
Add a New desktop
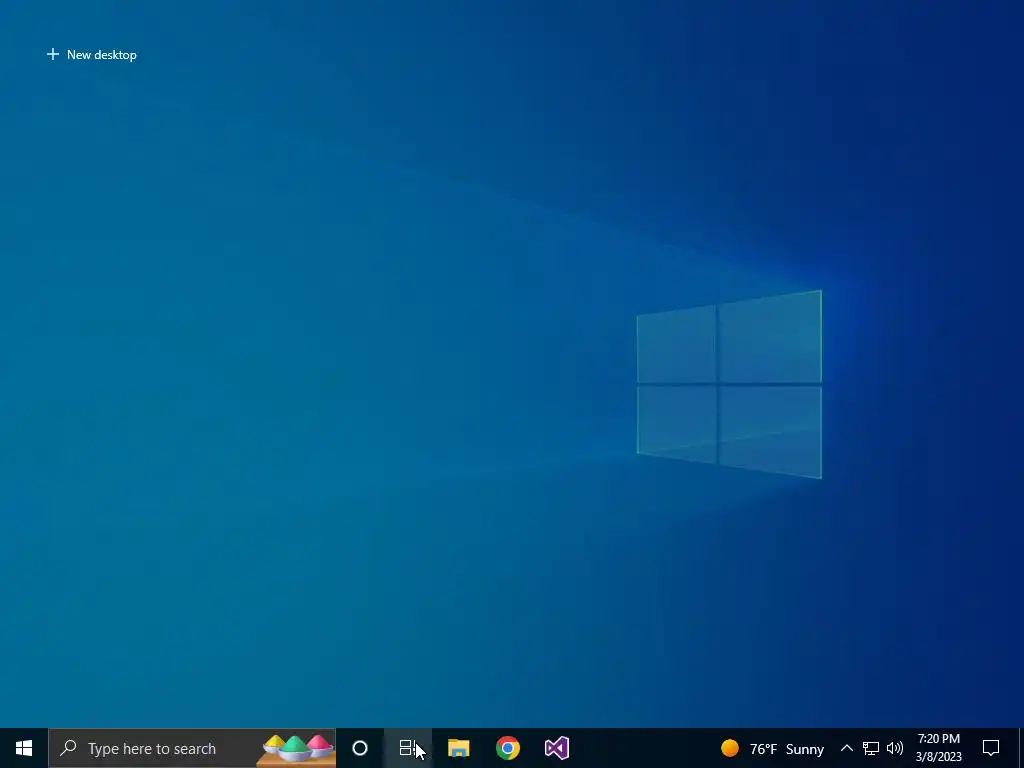(91, 55)
